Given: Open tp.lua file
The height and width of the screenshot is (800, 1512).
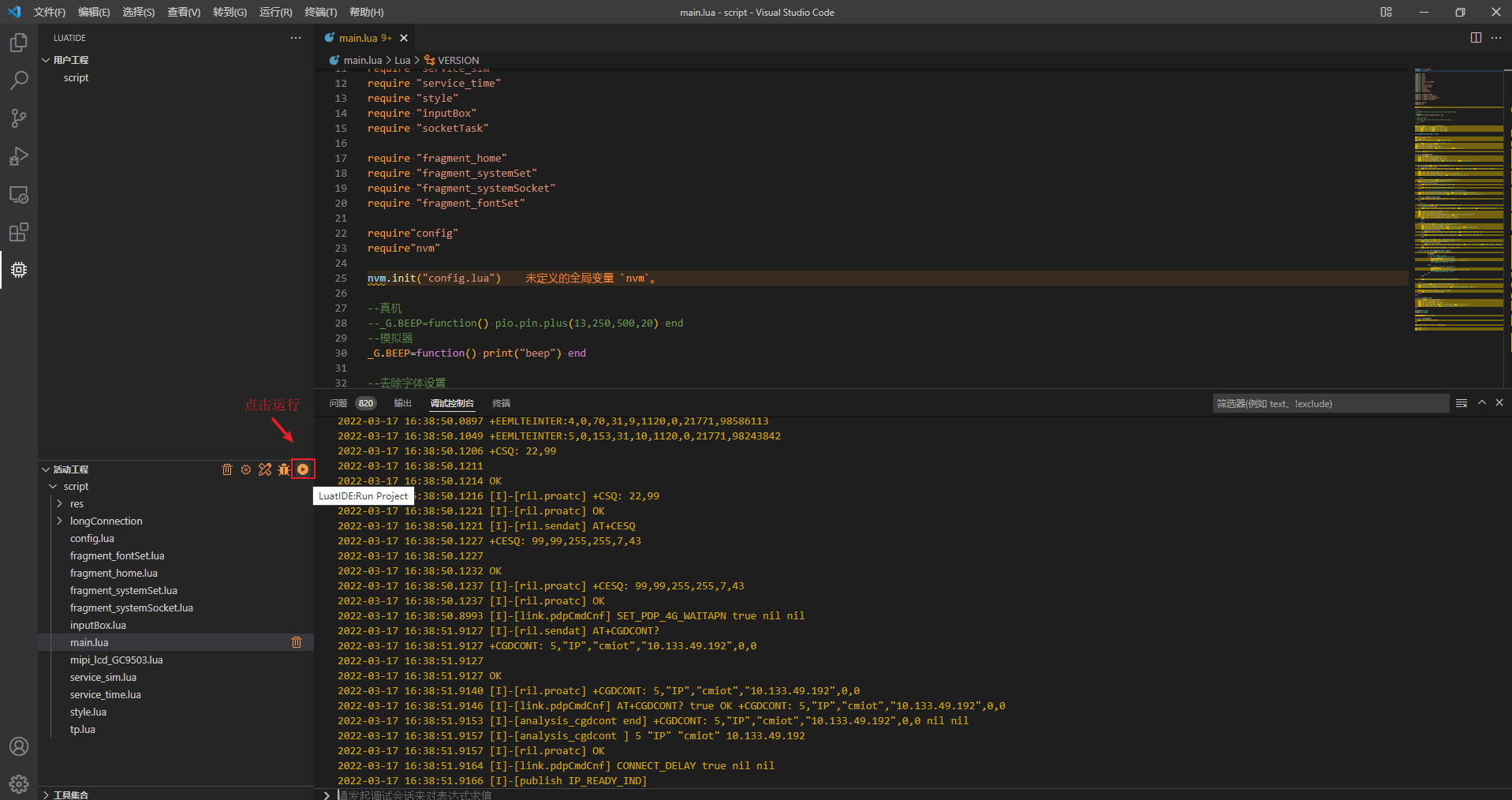Looking at the screenshot, I should tap(83, 729).
